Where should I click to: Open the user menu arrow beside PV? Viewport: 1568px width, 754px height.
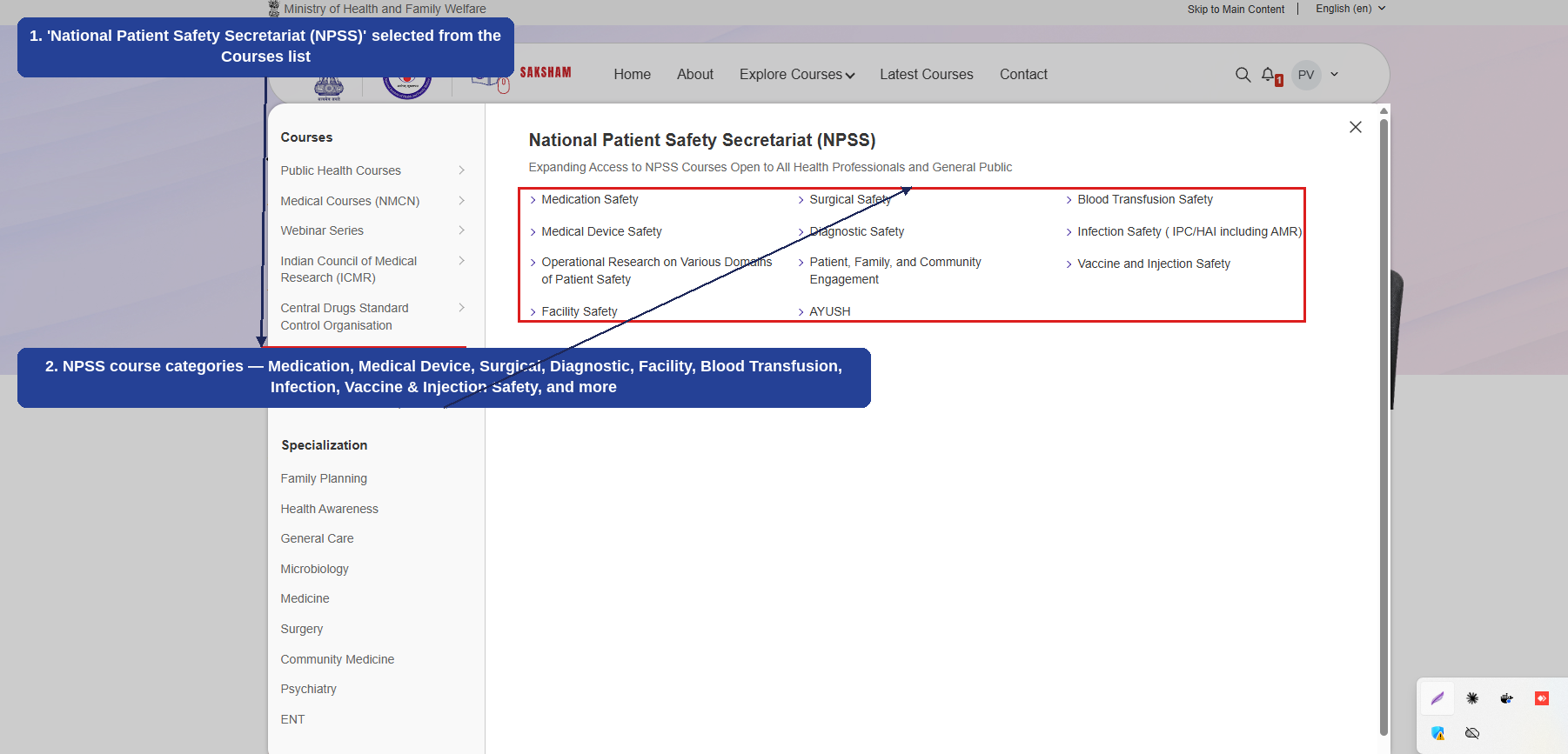pyautogui.click(x=1334, y=75)
